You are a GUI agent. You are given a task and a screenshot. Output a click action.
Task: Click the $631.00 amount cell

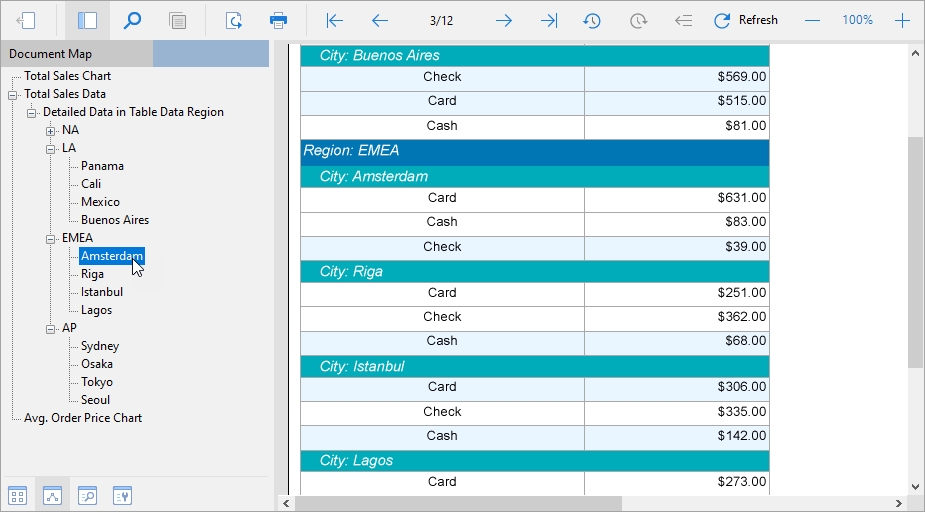pos(677,199)
